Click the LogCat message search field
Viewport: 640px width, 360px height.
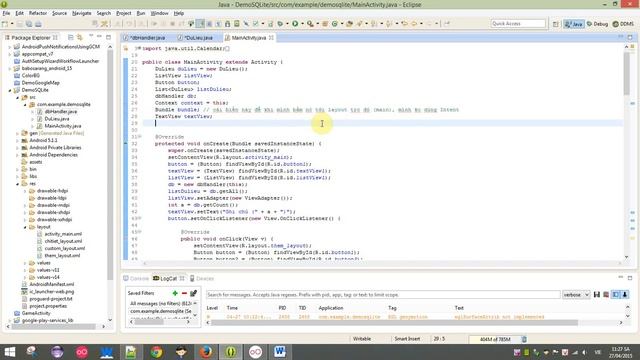pyautogui.click(x=383, y=295)
